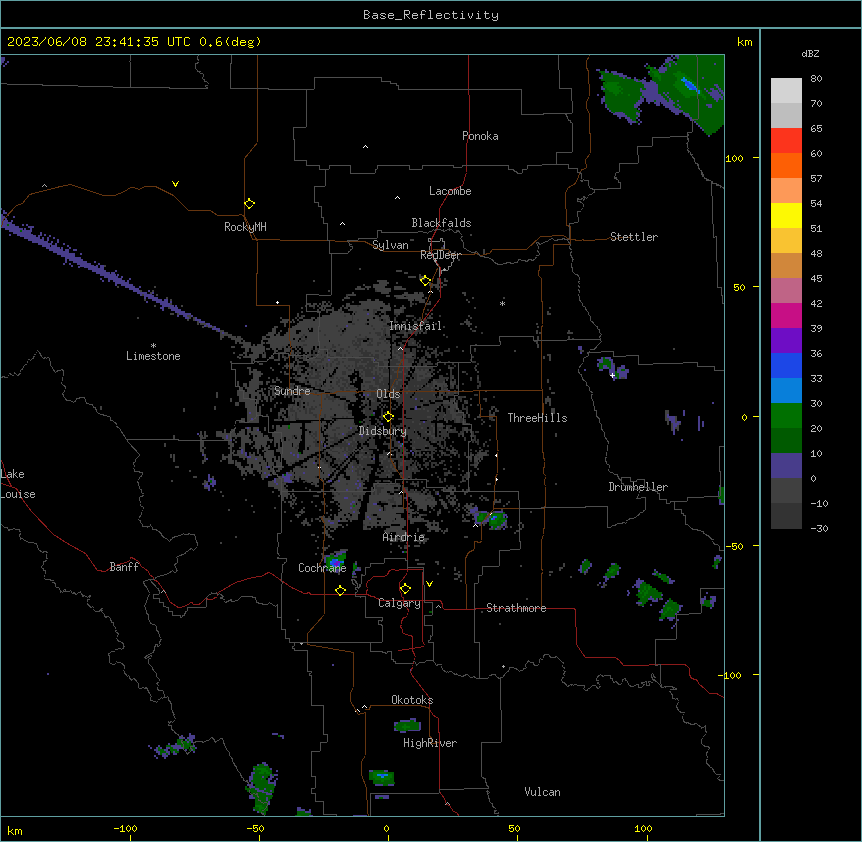Viewport: 862px width, 842px height.
Task: Click the Sundre label
Action: click(x=292, y=391)
